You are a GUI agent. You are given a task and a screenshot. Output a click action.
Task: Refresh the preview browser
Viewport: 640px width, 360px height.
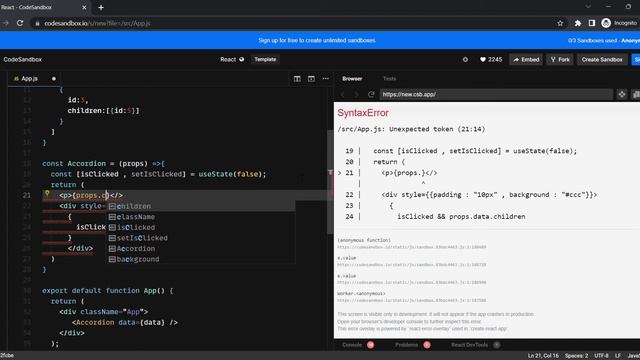pyautogui.click(x=371, y=94)
